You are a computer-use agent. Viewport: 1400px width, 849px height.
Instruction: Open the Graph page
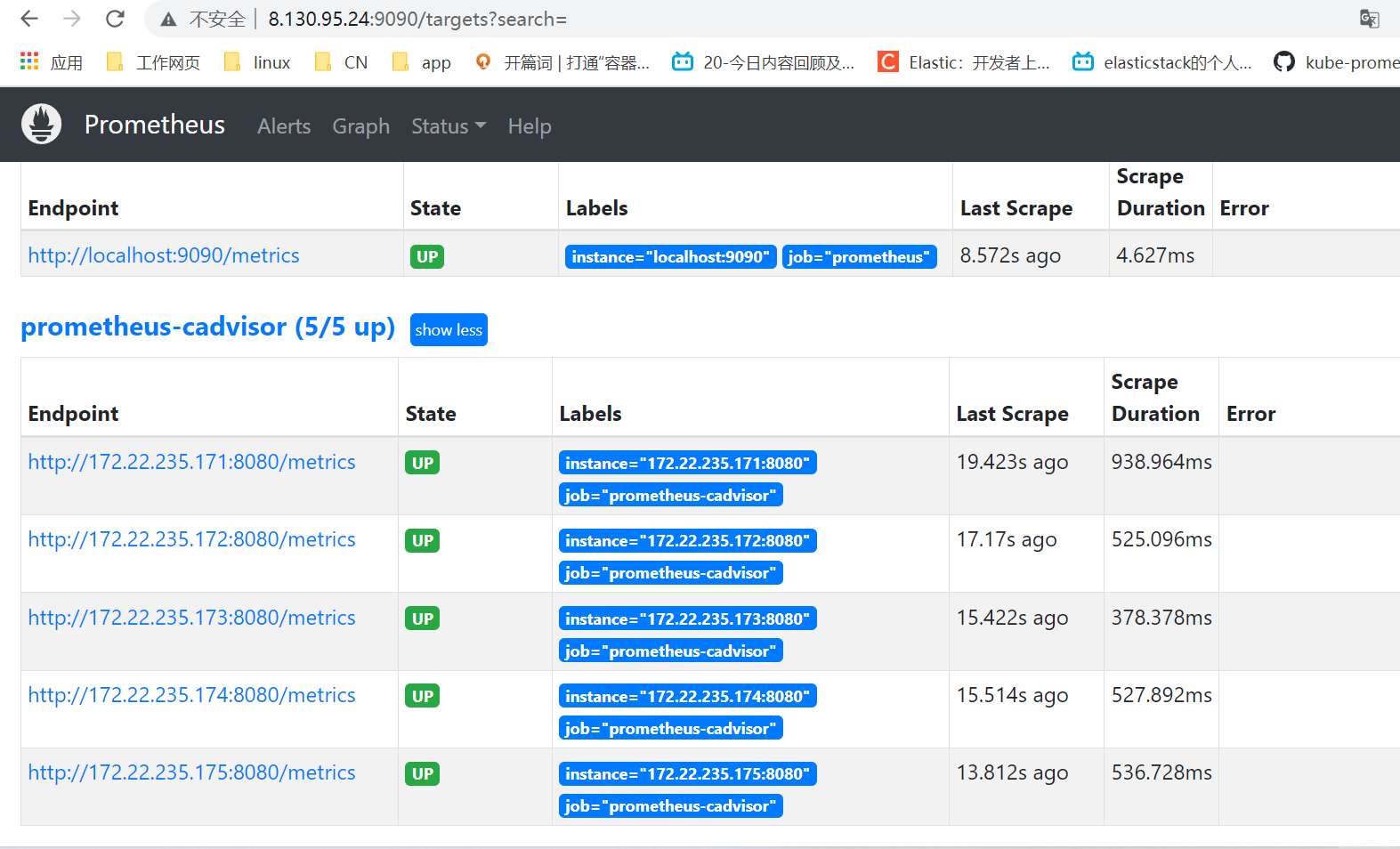[x=361, y=126]
